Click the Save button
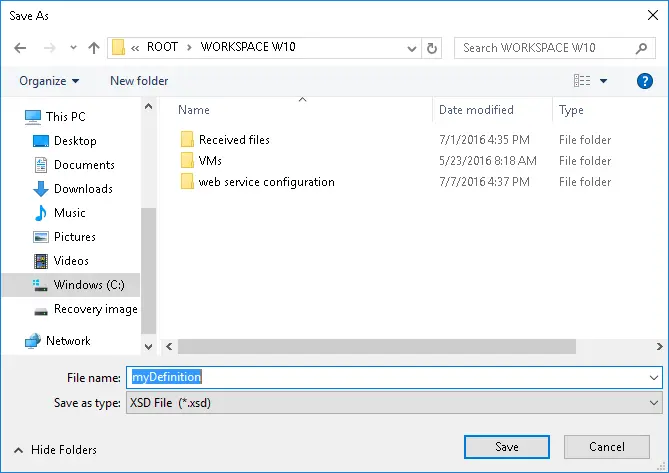 [x=507, y=447]
